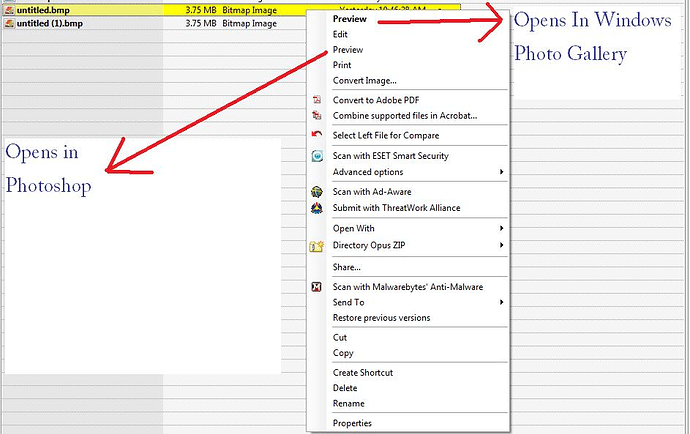Click the ThreatWork Alliance submit icon
The width and height of the screenshot is (690, 434).
point(316,208)
